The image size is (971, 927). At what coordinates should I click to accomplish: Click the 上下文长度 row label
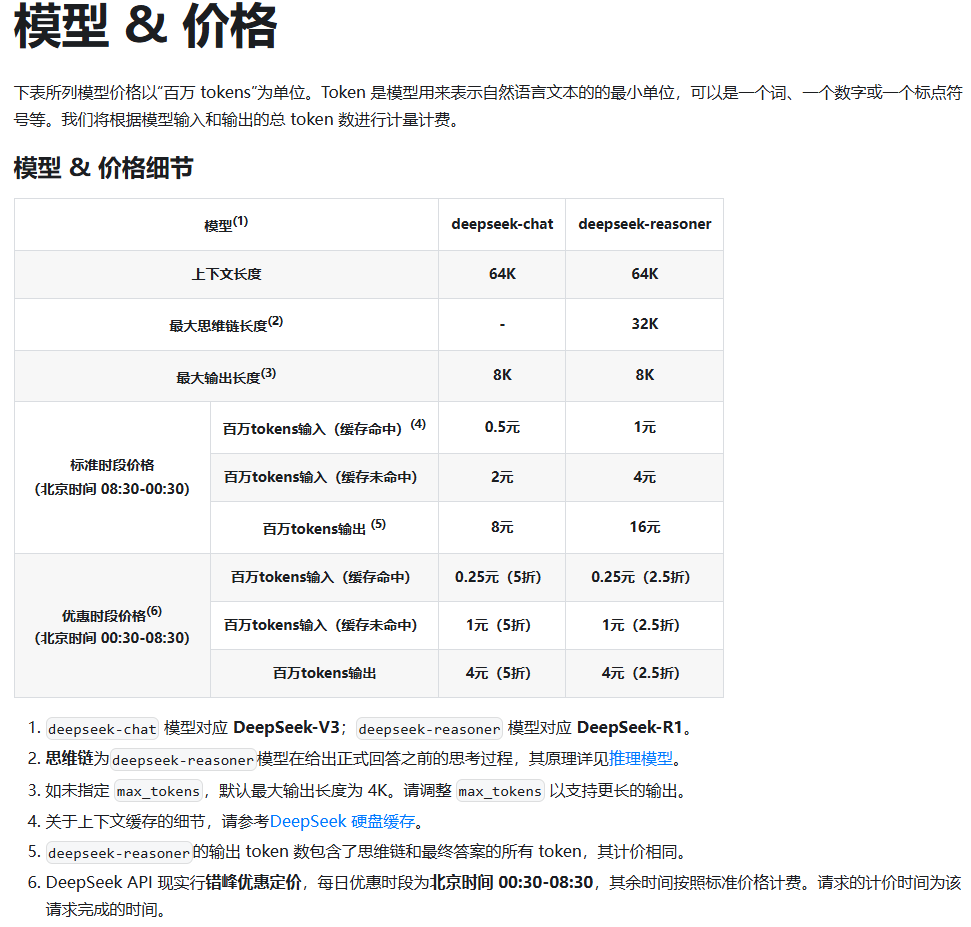226,274
